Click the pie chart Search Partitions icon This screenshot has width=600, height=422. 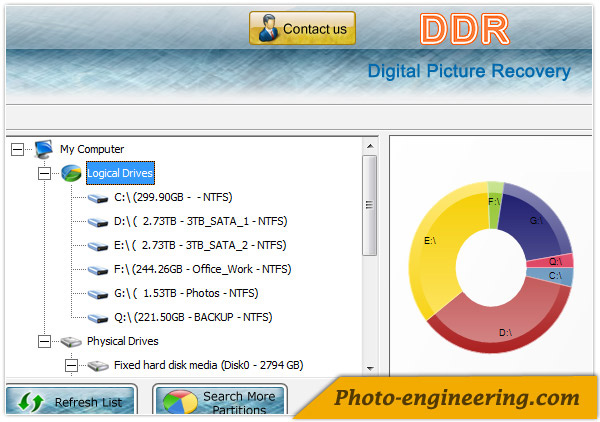coord(180,402)
